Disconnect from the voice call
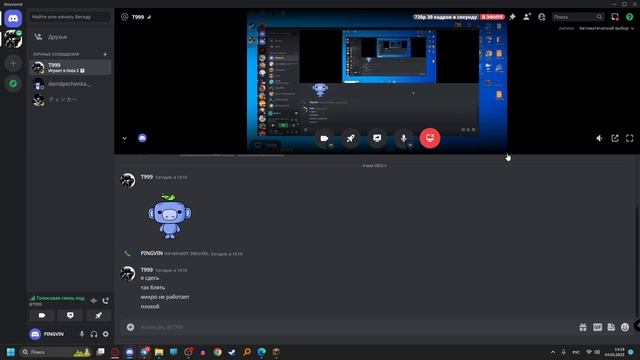This screenshot has height=360, width=640. [x=106, y=301]
